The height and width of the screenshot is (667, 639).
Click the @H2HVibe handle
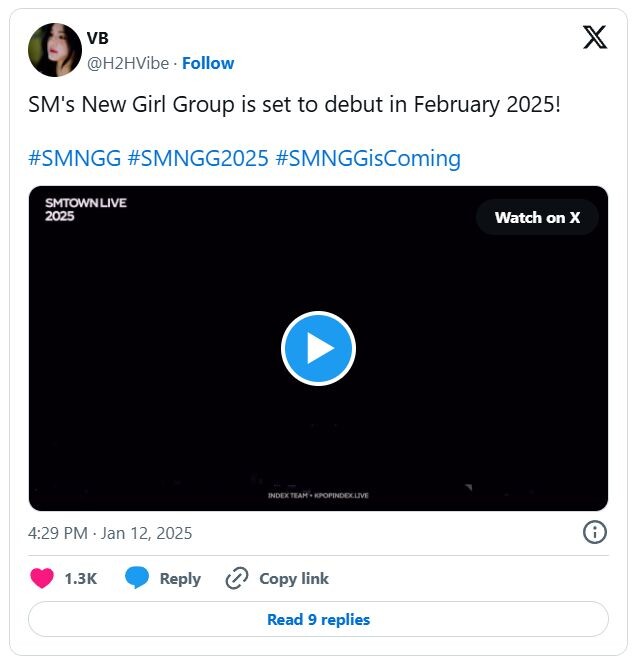(x=128, y=63)
